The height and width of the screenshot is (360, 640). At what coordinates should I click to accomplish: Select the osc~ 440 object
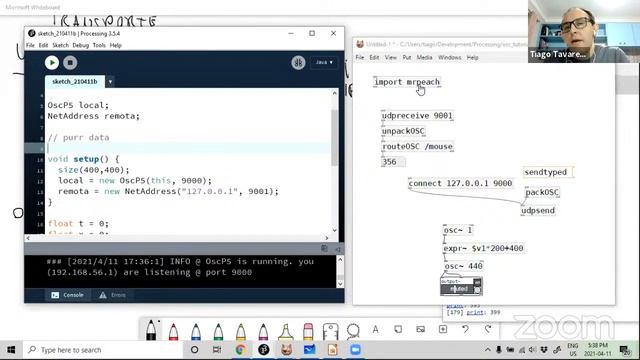[464, 266]
